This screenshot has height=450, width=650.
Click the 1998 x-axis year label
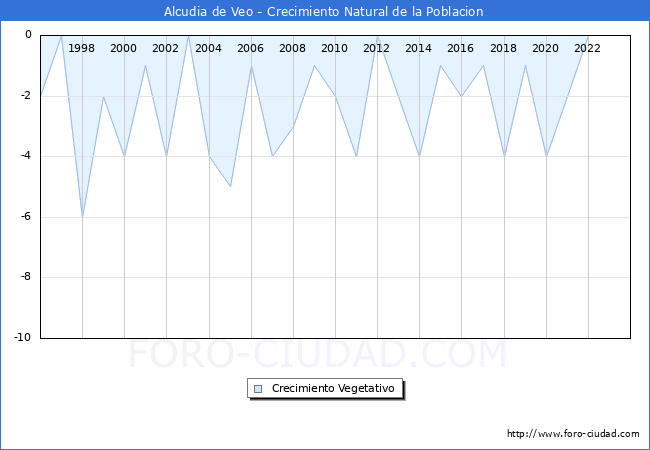(81, 48)
